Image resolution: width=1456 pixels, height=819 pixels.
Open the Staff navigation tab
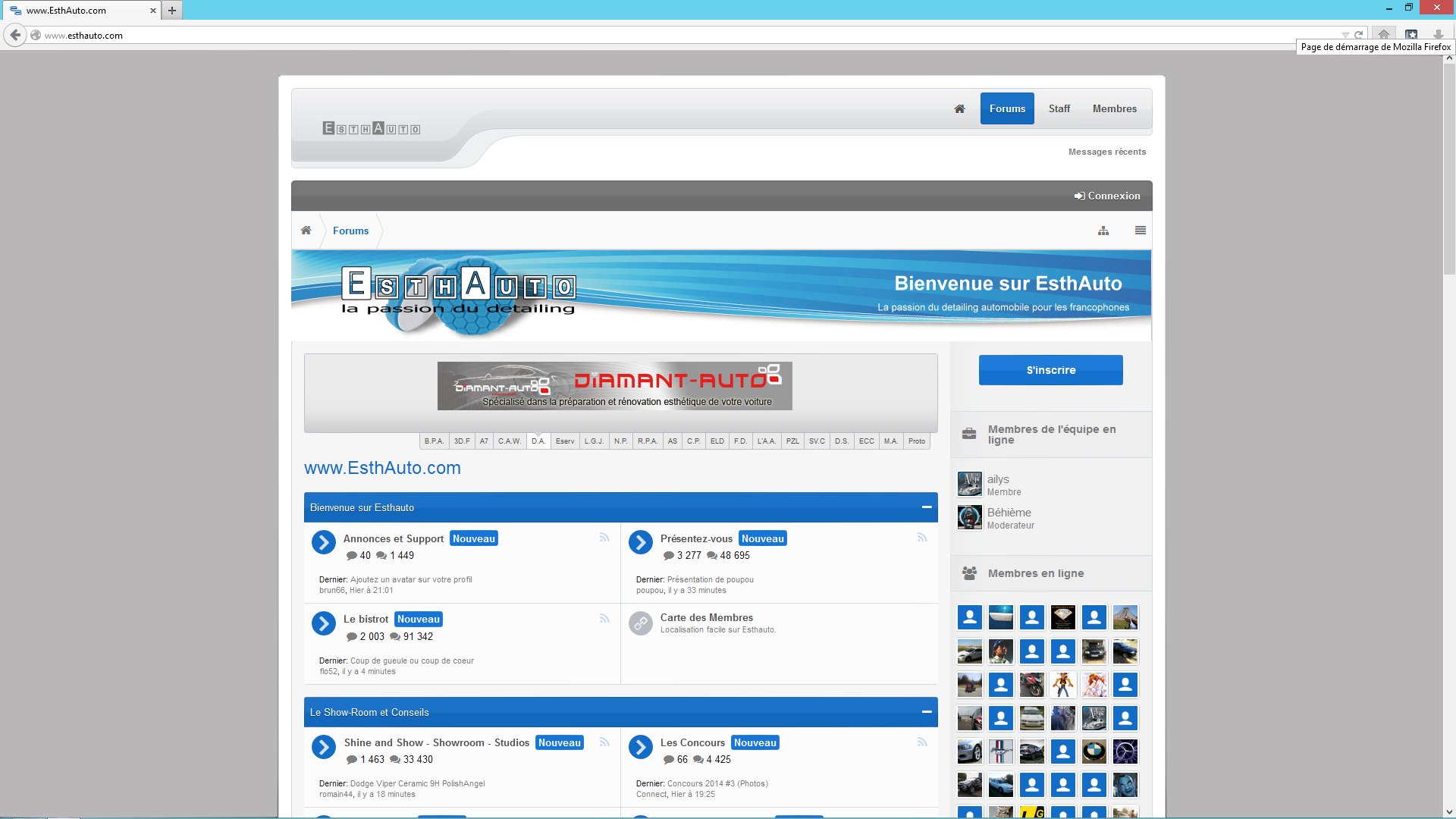pos(1059,108)
